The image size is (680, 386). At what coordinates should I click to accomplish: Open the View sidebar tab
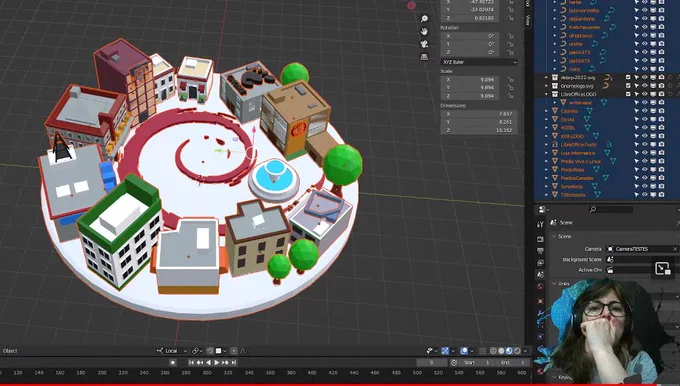[x=528, y=20]
